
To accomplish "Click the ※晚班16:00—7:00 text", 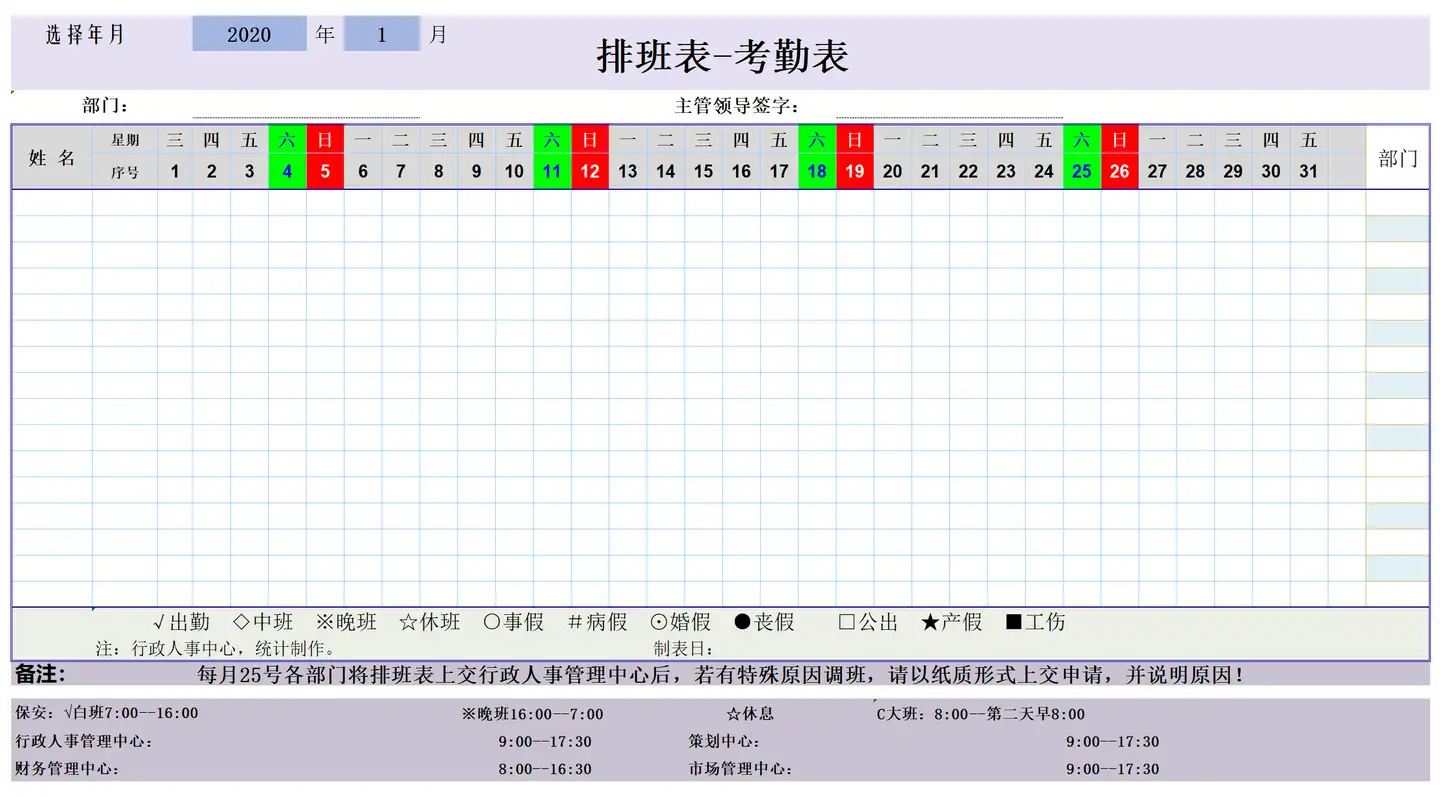I will tap(532, 714).
